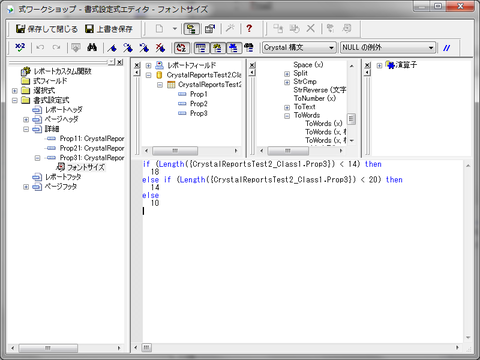Collapse the ToWords function node
The image size is (480, 360).
287,116
